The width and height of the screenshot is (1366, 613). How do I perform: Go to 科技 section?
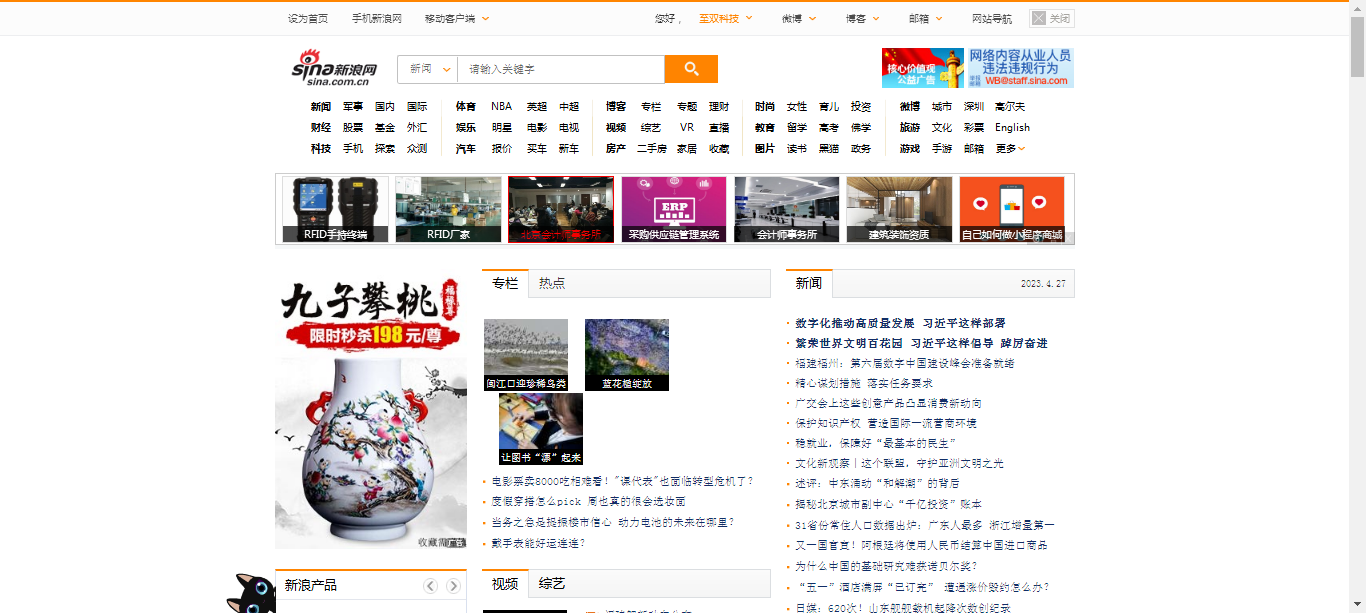pyautogui.click(x=321, y=148)
